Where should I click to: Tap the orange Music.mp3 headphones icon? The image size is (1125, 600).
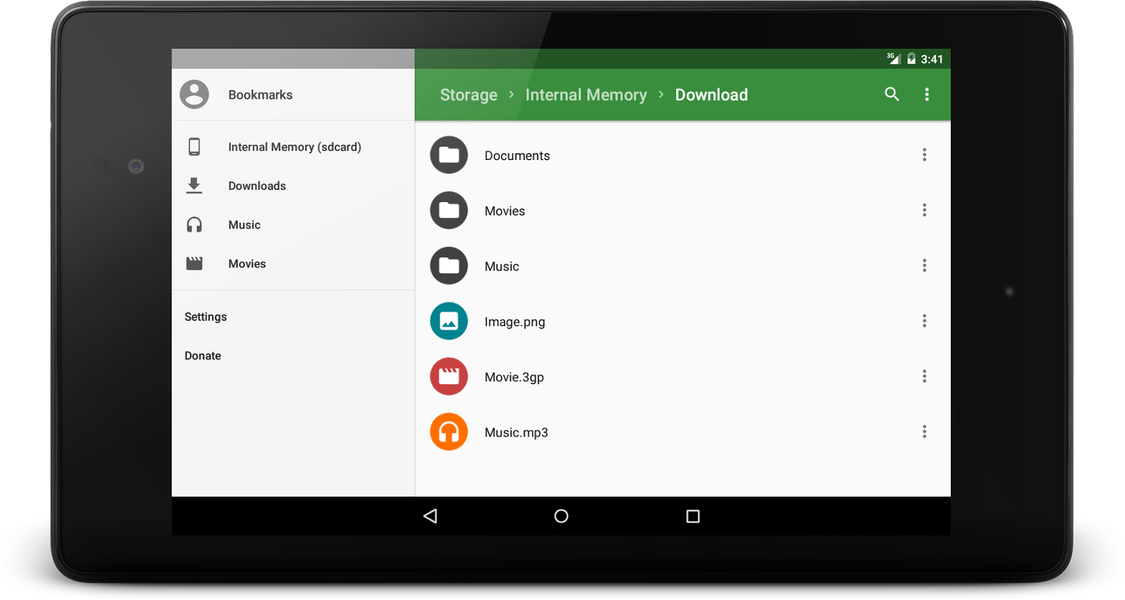tap(448, 431)
